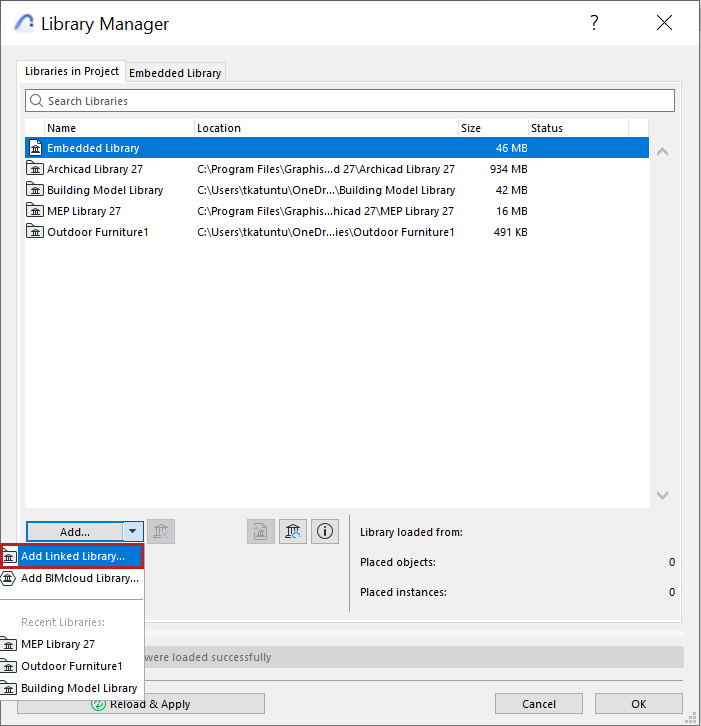
Task: Click the list scroll down arrow
Action: [663, 495]
